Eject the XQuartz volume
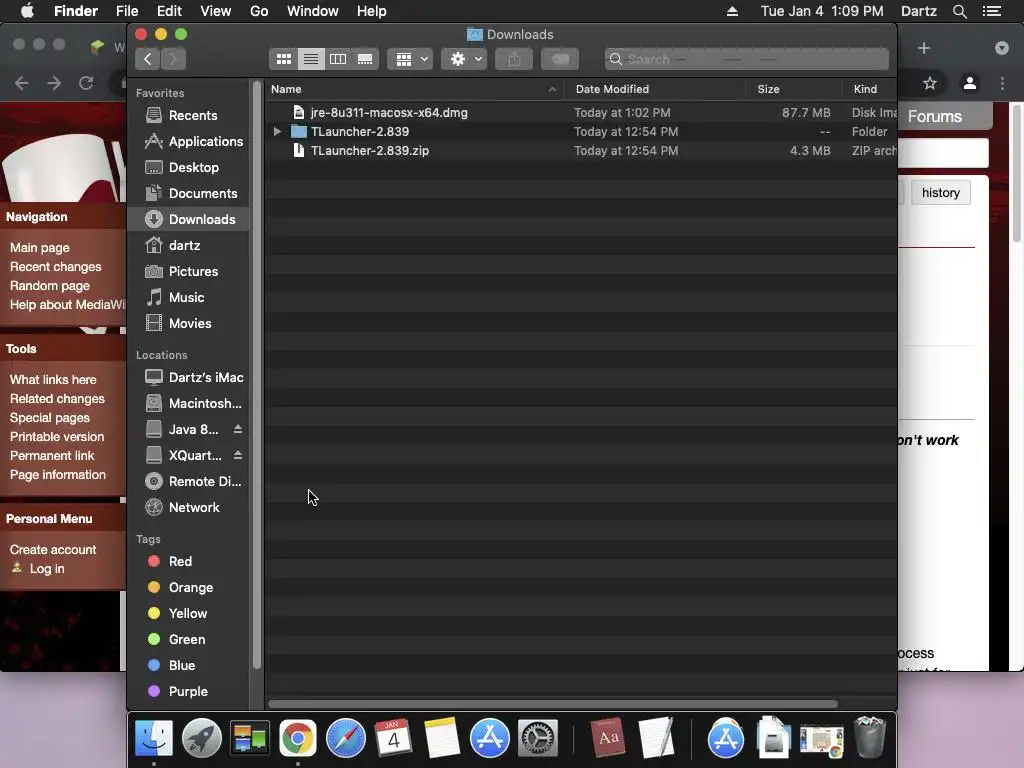Screen dimensions: 1024x768 (x=238, y=455)
